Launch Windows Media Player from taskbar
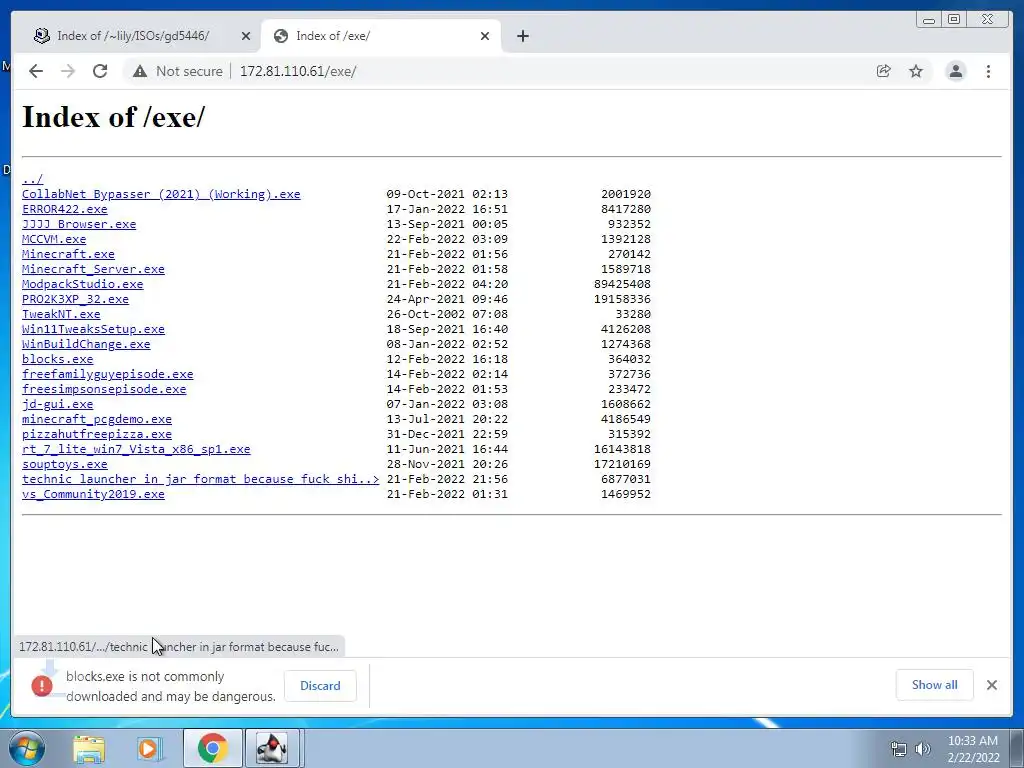Viewport: 1024px width, 768px height. 150,748
